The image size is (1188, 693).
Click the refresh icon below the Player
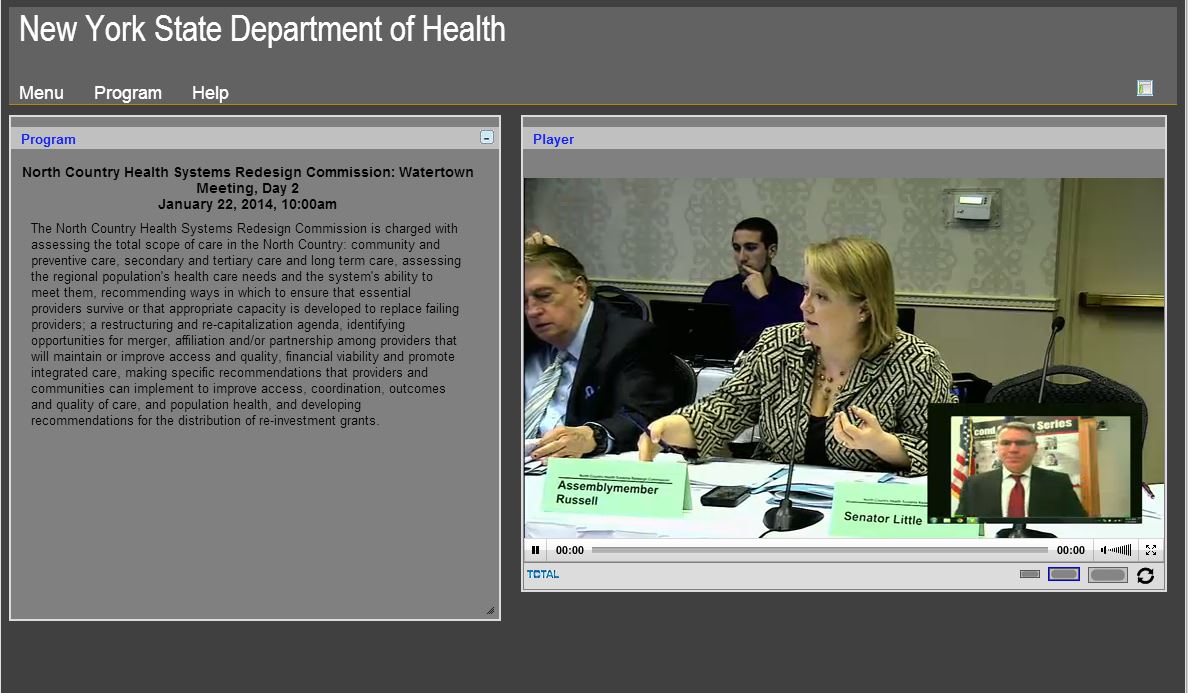(x=1146, y=575)
